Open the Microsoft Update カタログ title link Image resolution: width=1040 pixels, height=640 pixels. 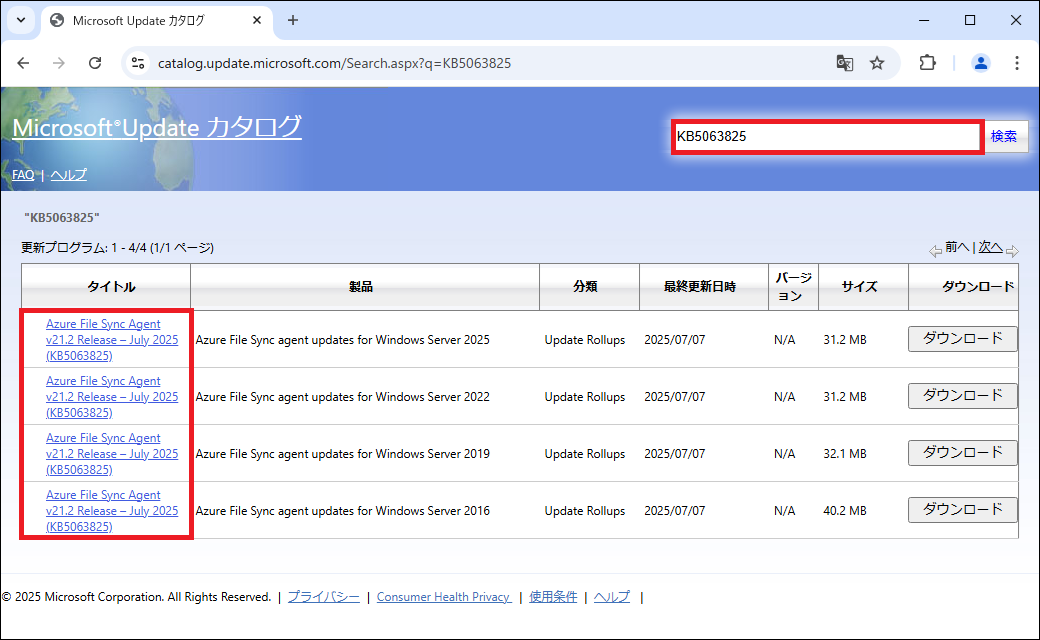(157, 127)
